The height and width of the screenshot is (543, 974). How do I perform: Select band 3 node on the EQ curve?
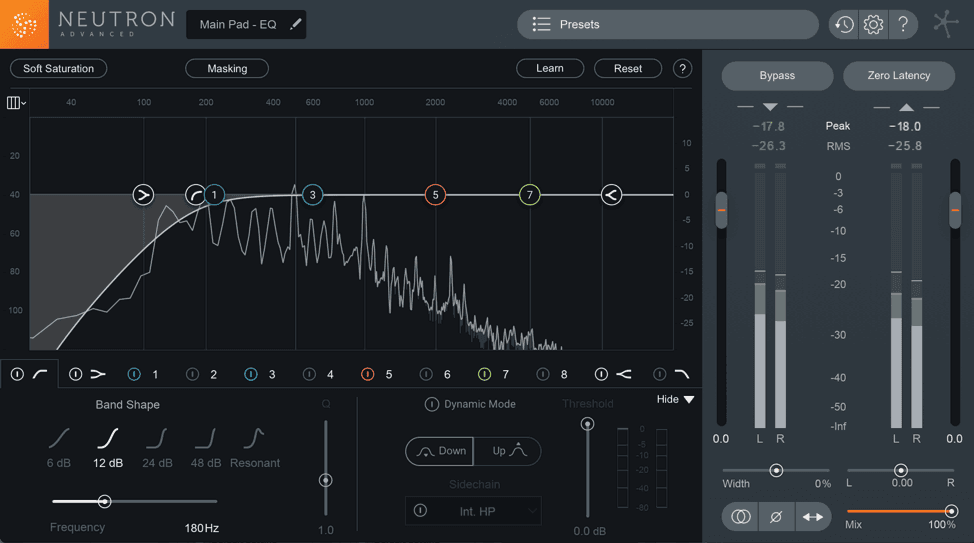[x=312, y=195]
